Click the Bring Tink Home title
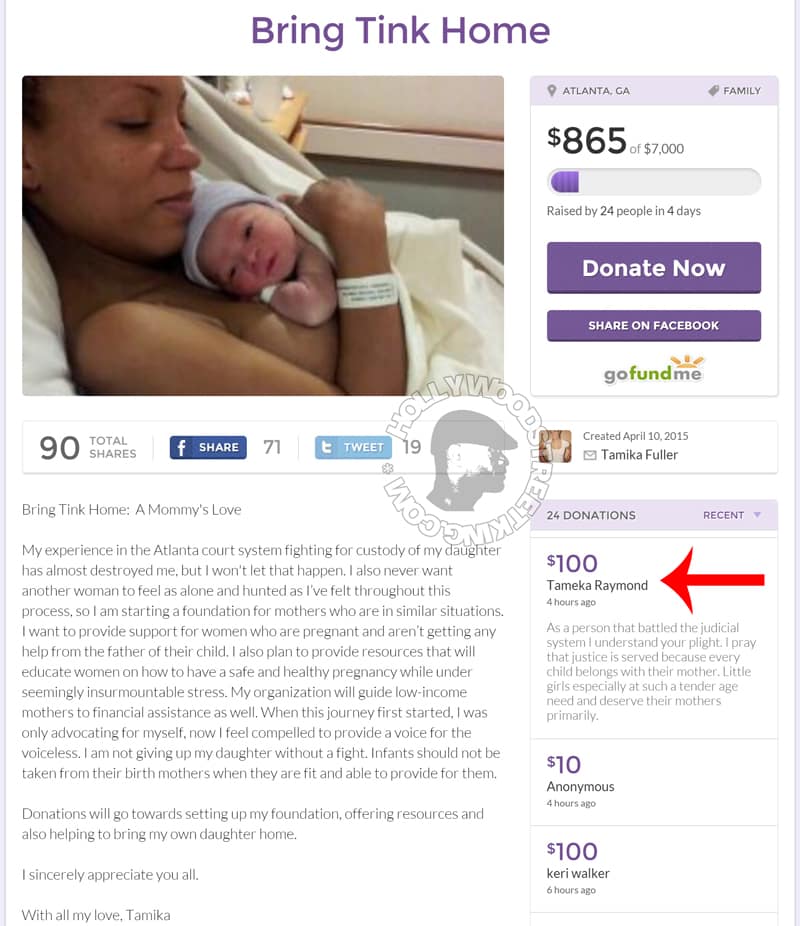Viewport: 800px width, 926px height. pos(400,30)
